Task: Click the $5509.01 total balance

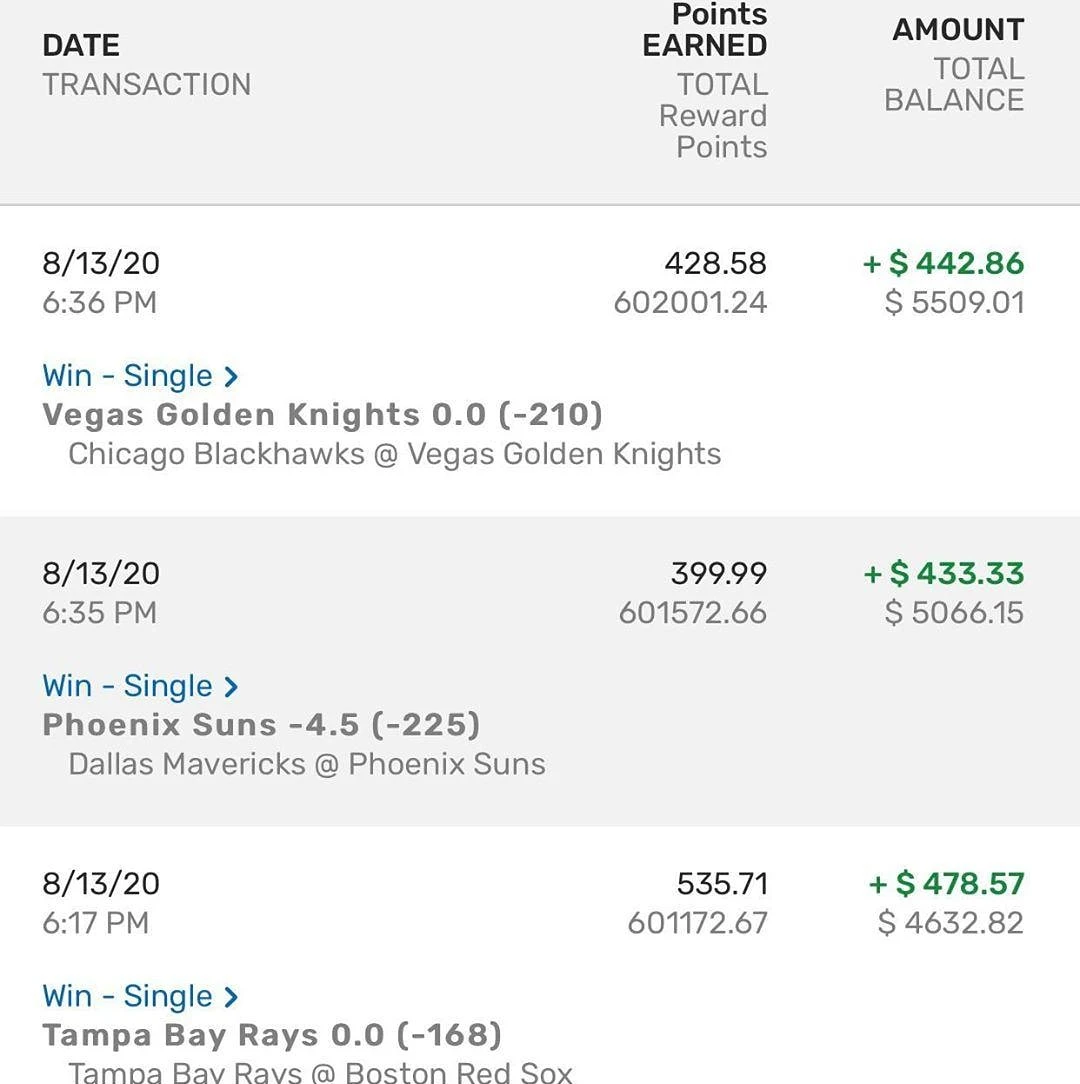Action: 954,303
